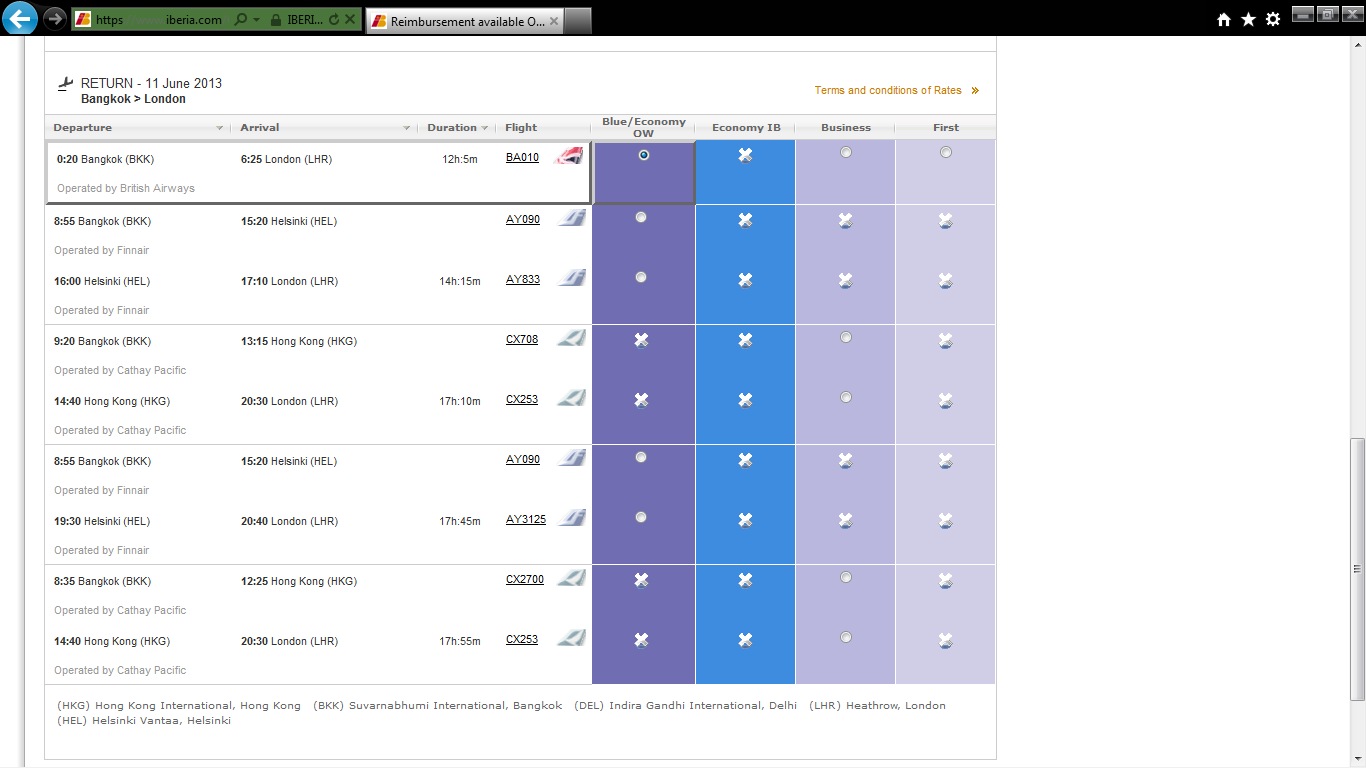Click the '12h:5m' duration value
This screenshot has height=768, width=1366.
[x=460, y=160]
